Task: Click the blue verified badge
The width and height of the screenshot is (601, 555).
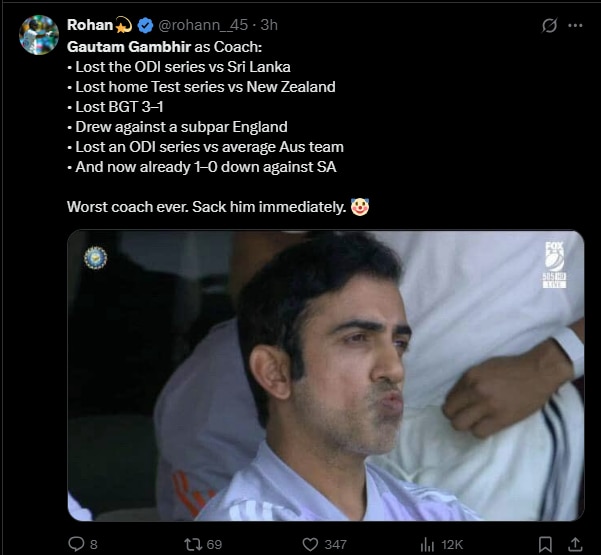Action: (x=143, y=24)
